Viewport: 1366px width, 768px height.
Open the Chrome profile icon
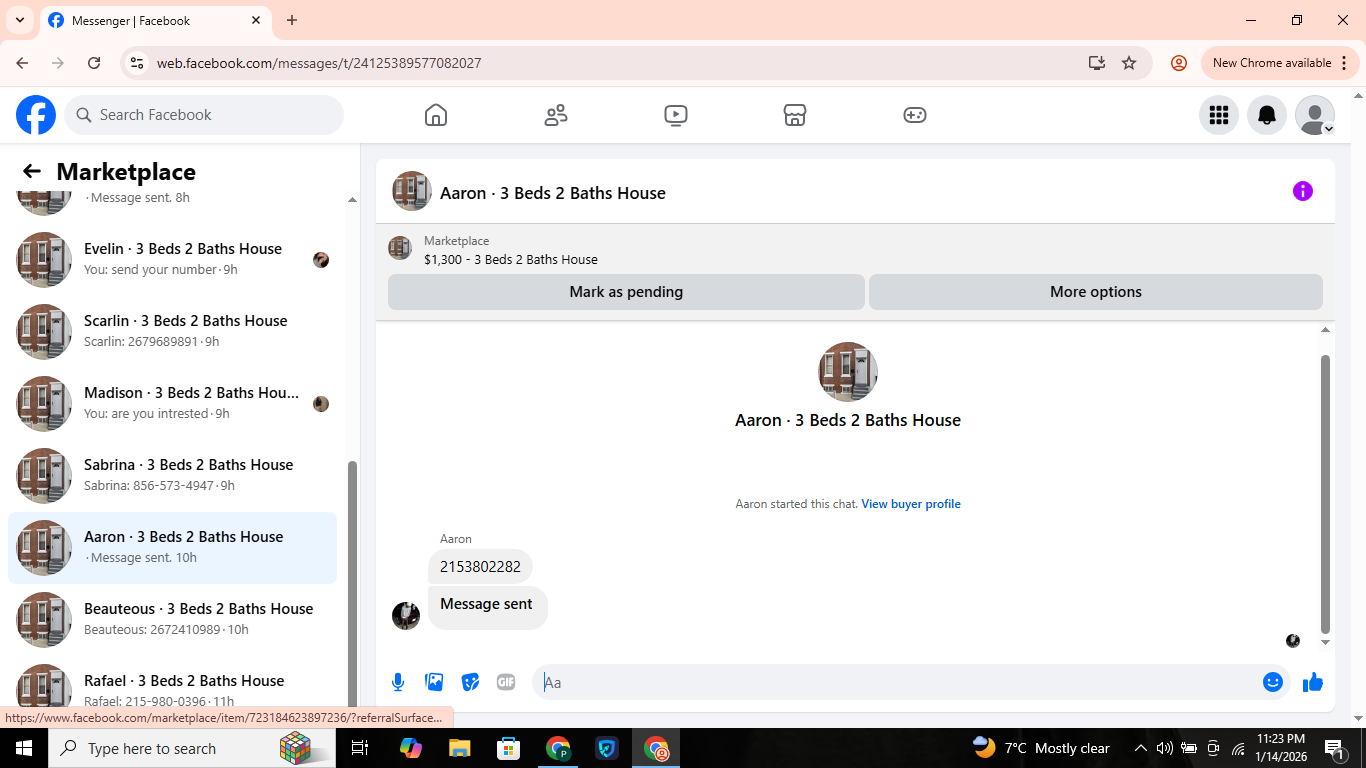(1179, 63)
